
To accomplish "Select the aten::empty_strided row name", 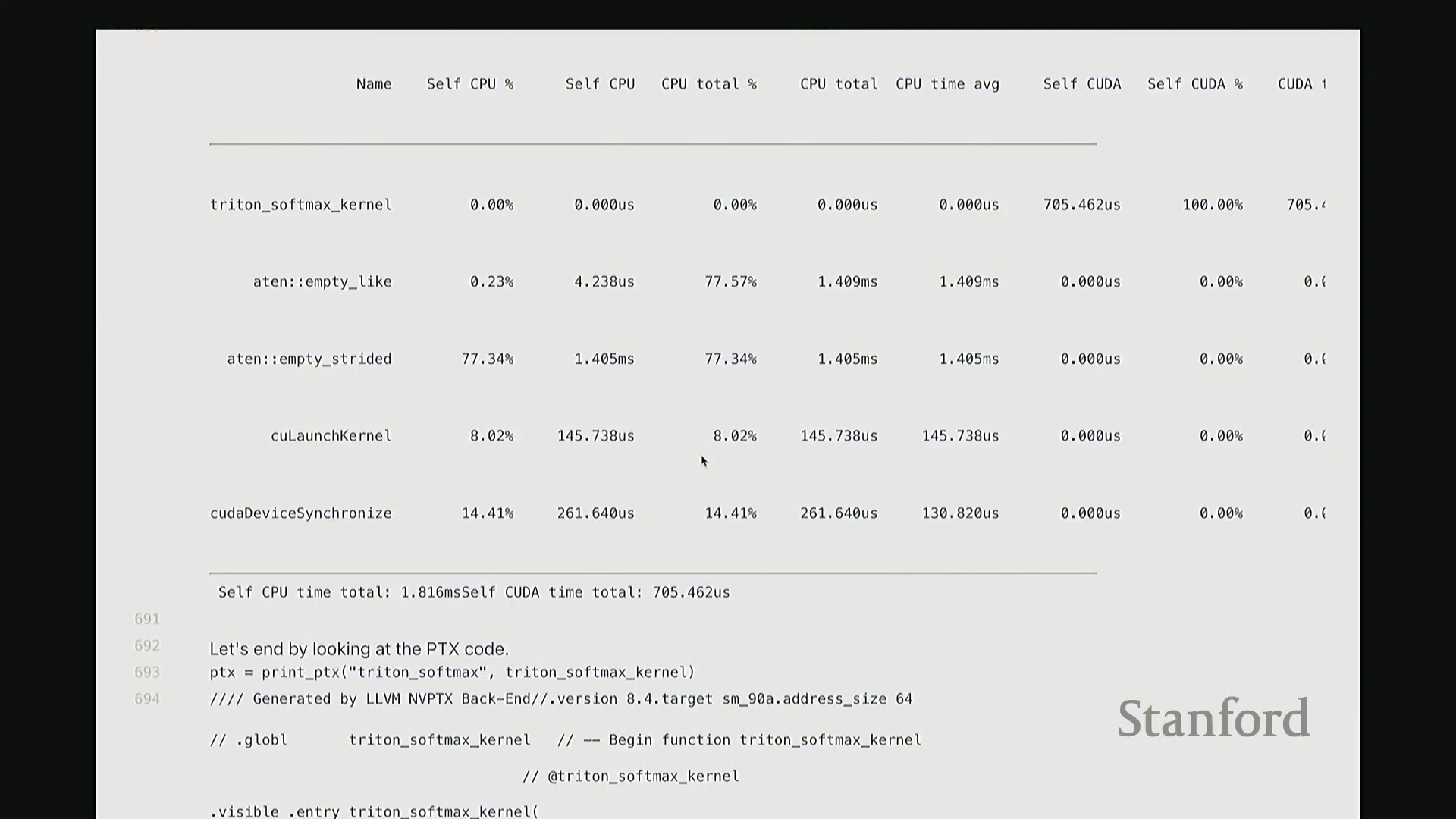I will (x=309, y=359).
